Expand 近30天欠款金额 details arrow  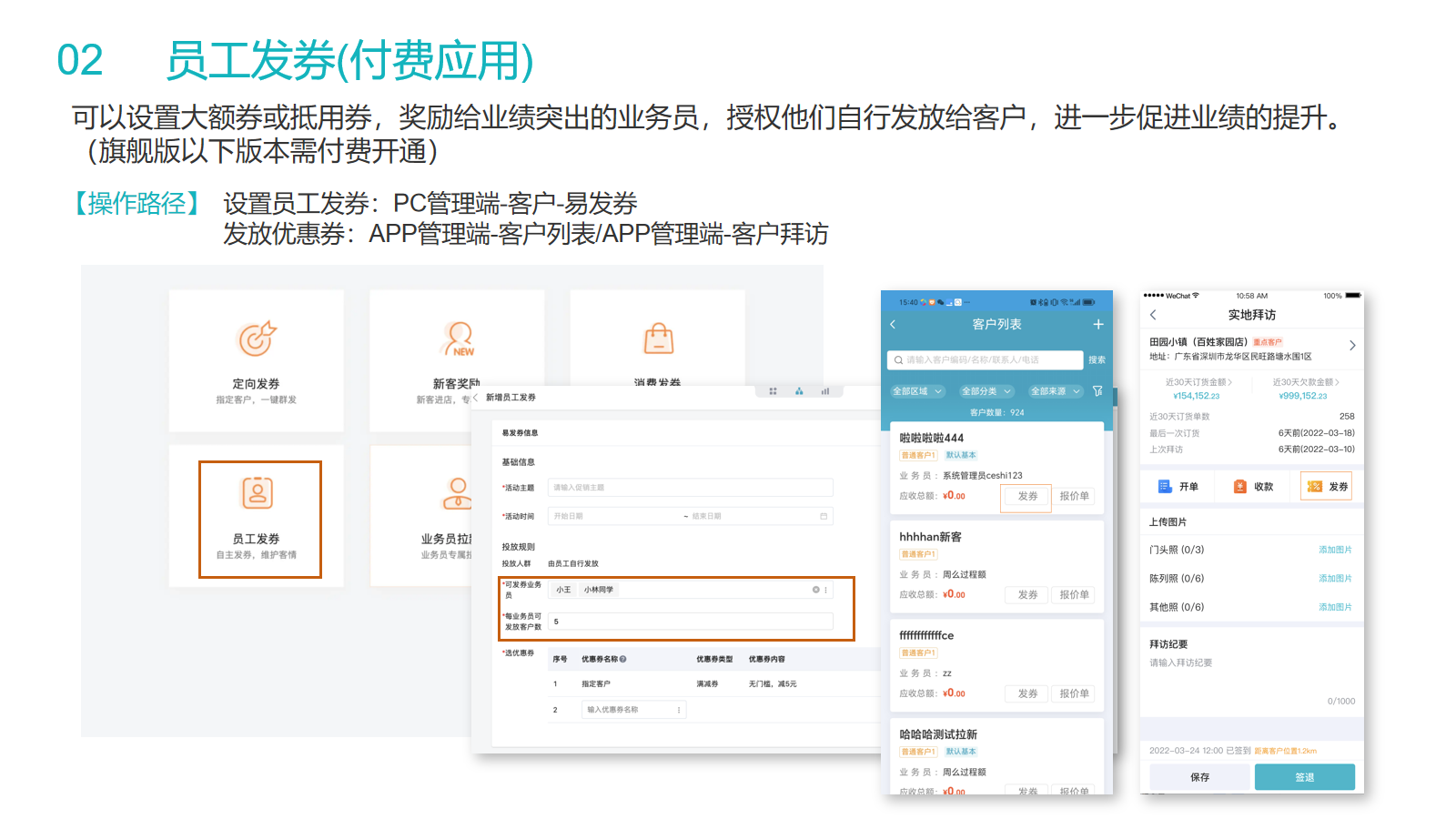1337,382
